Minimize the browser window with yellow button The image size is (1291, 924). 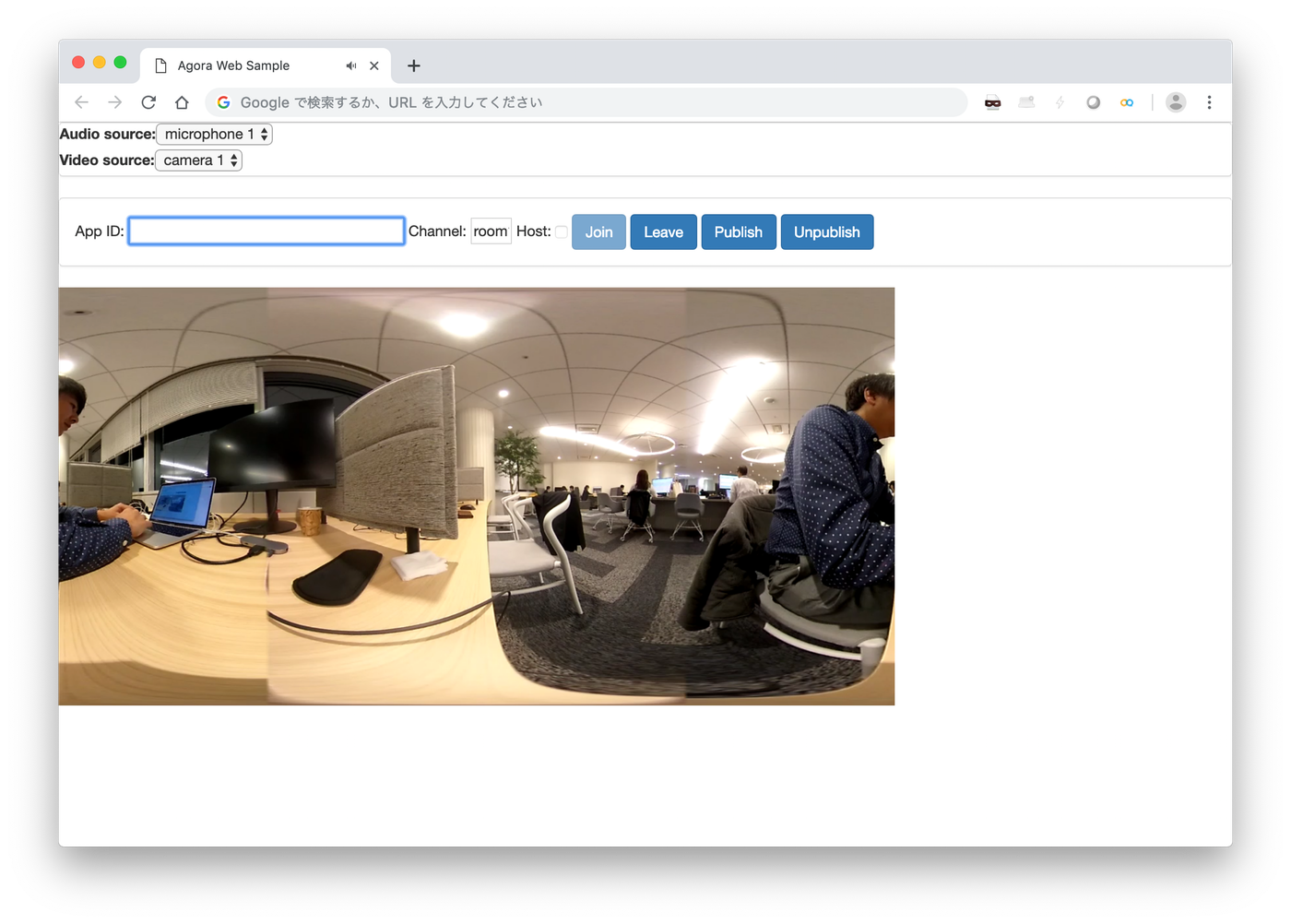(x=100, y=63)
